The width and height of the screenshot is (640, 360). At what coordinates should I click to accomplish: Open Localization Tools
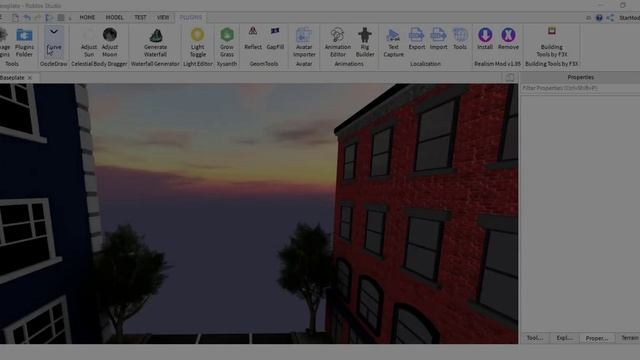(460, 39)
